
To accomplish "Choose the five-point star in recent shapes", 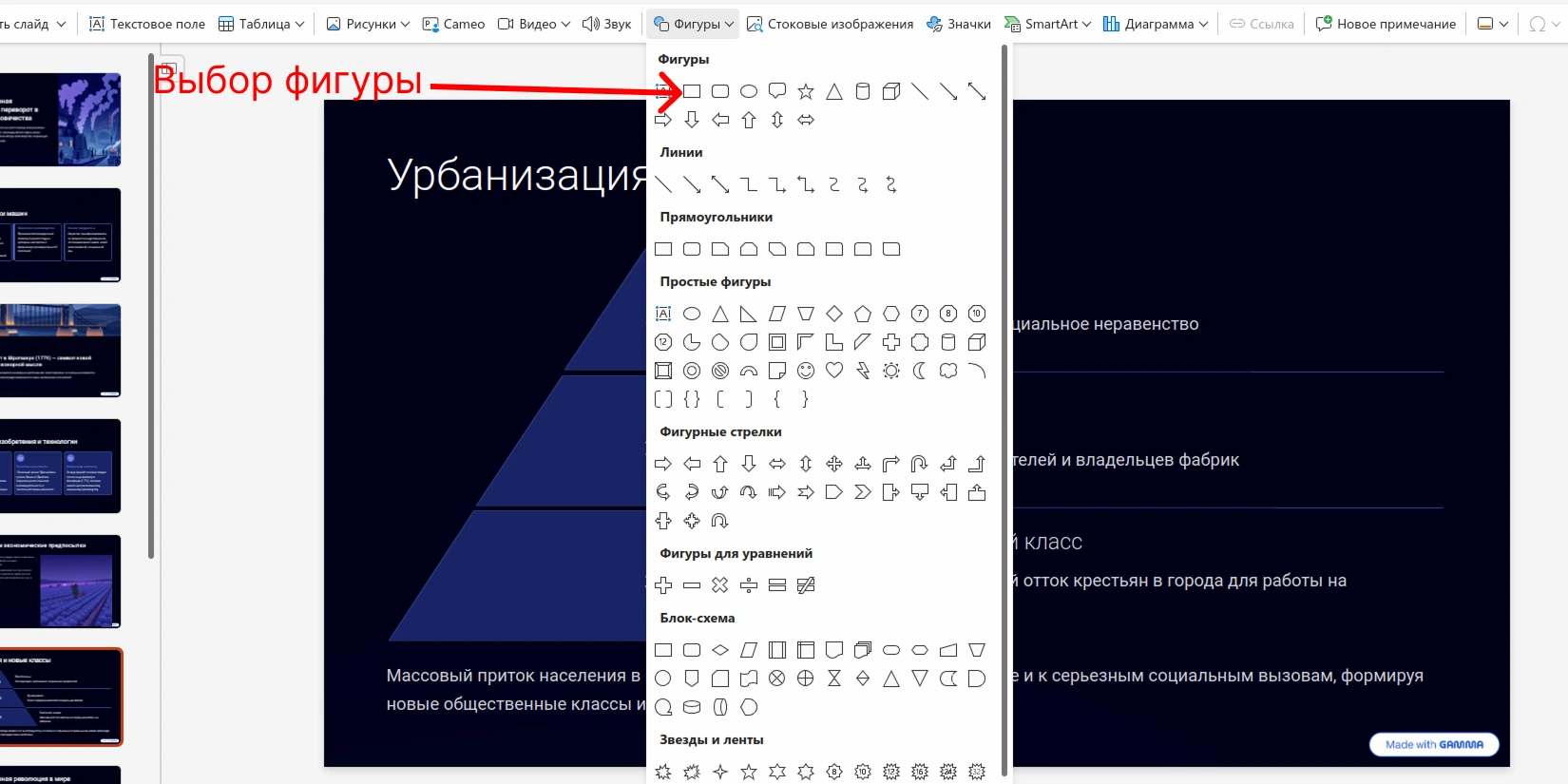I will click(806, 91).
